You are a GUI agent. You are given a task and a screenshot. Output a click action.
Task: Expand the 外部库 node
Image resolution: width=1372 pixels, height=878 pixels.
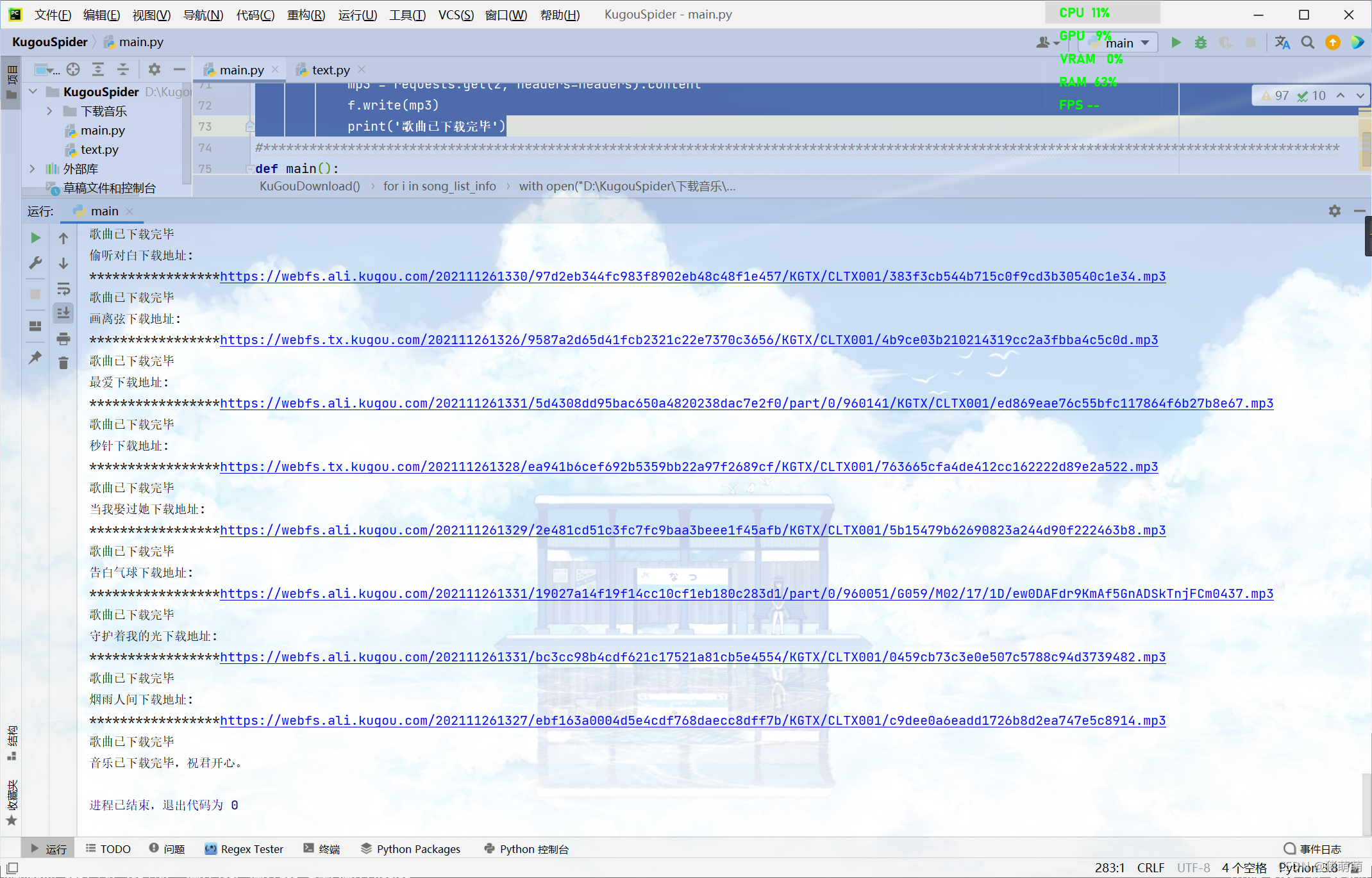[33, 169]
